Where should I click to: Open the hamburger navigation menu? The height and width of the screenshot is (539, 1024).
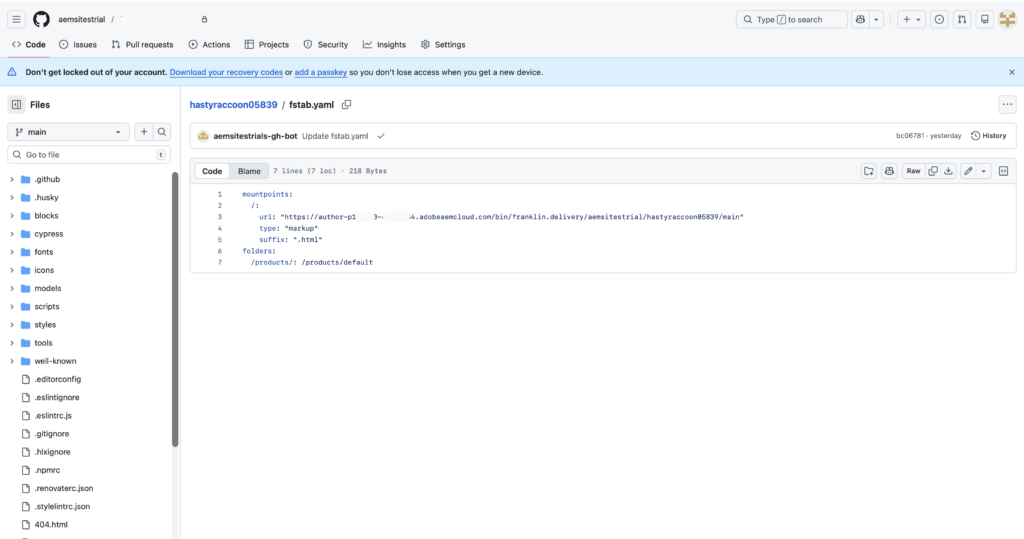tap(16, 20)
